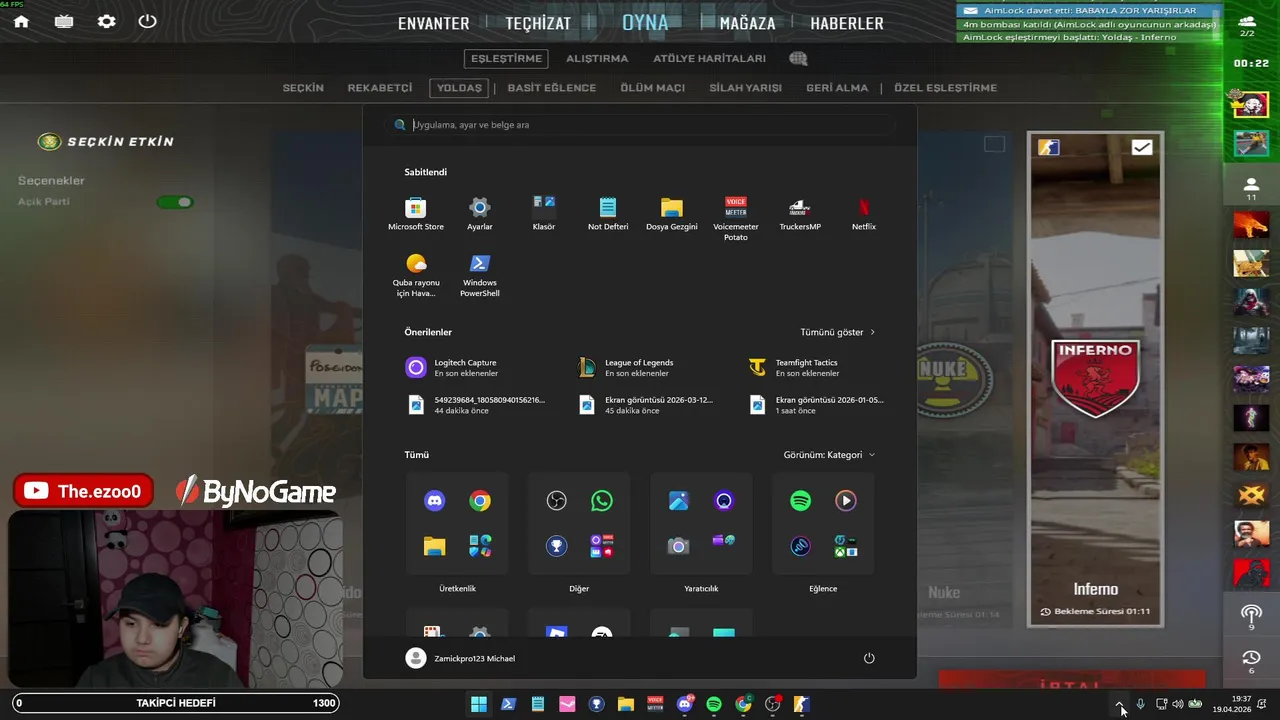
Task: Open the Camera app in Yaratıcılık category
Action: pyautogui.click(x=678, y=546)
